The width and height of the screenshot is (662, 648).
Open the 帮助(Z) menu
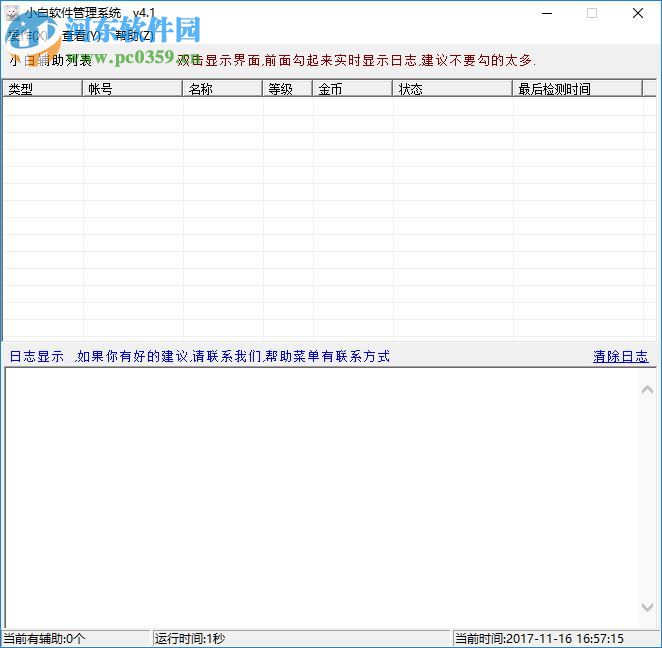(135, 36)
